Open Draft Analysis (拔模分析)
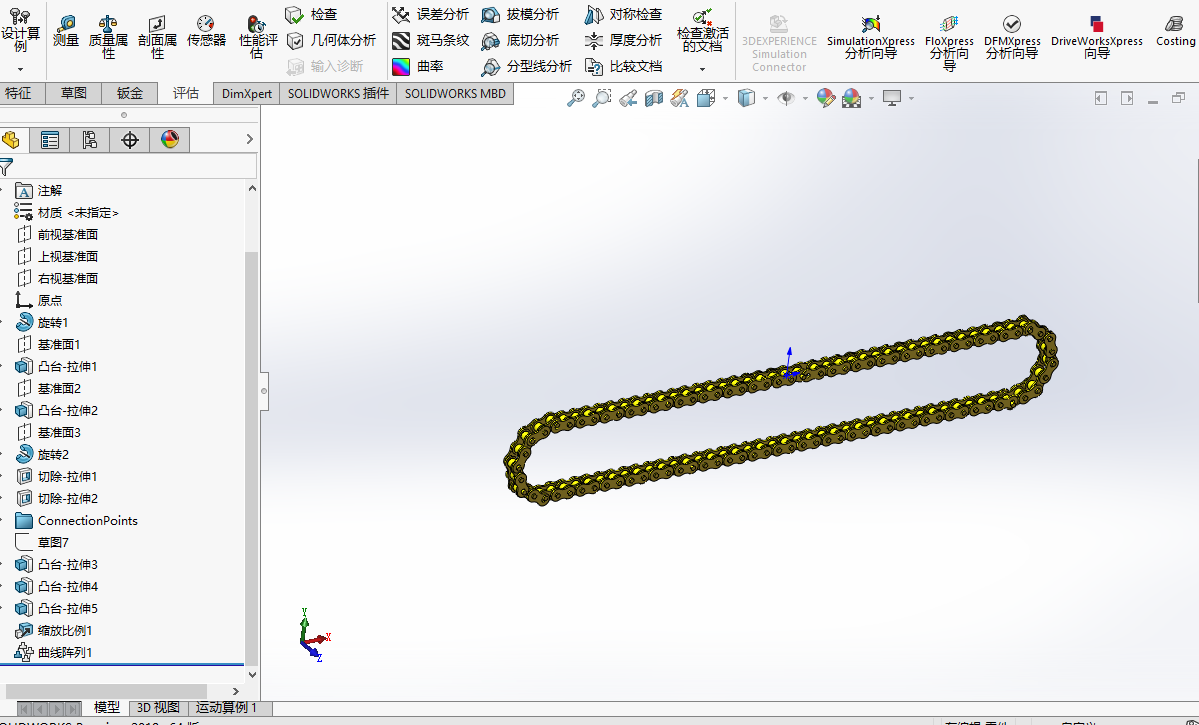This screenshot has height=725, width=1199. tap(521, 15)
